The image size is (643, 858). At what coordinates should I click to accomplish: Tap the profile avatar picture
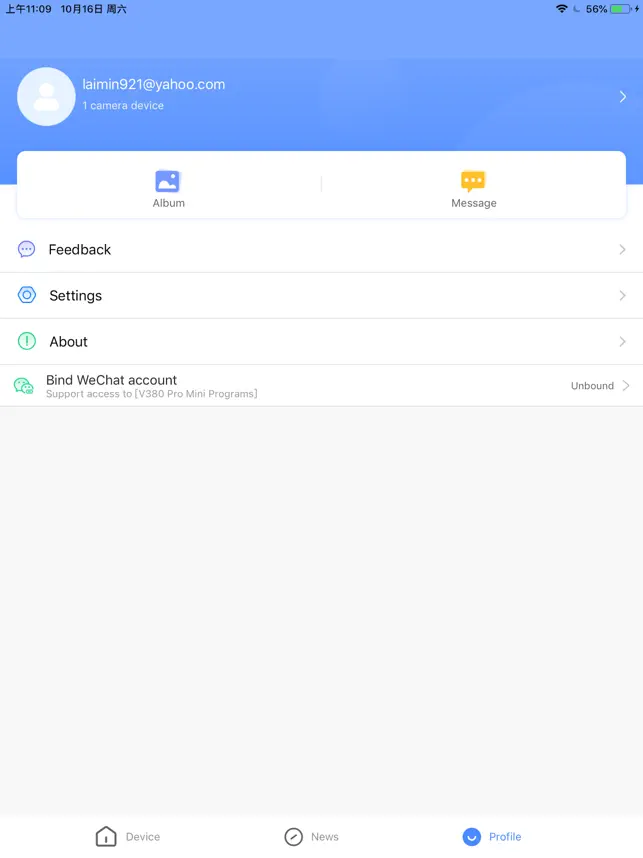[47, 97]
